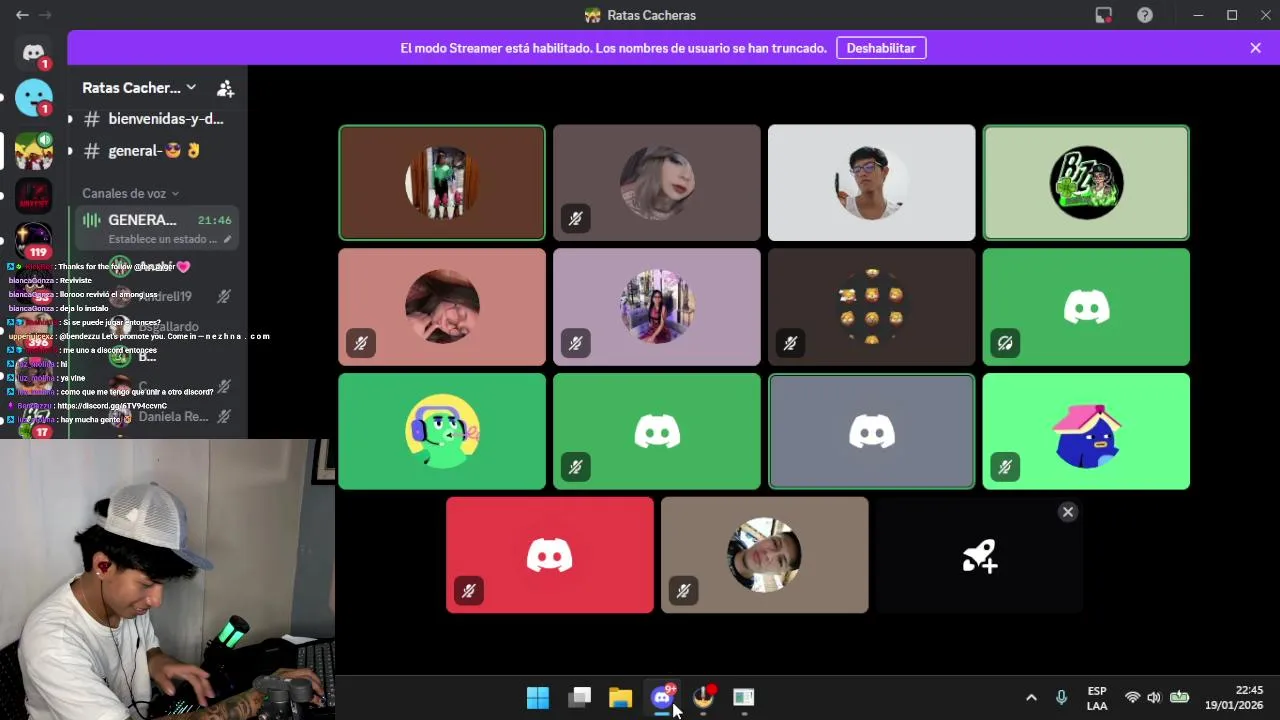Focus the green deafened Discord-logo tile
This screenshot has width=1280, height=720.
[x=1086, y=307]
